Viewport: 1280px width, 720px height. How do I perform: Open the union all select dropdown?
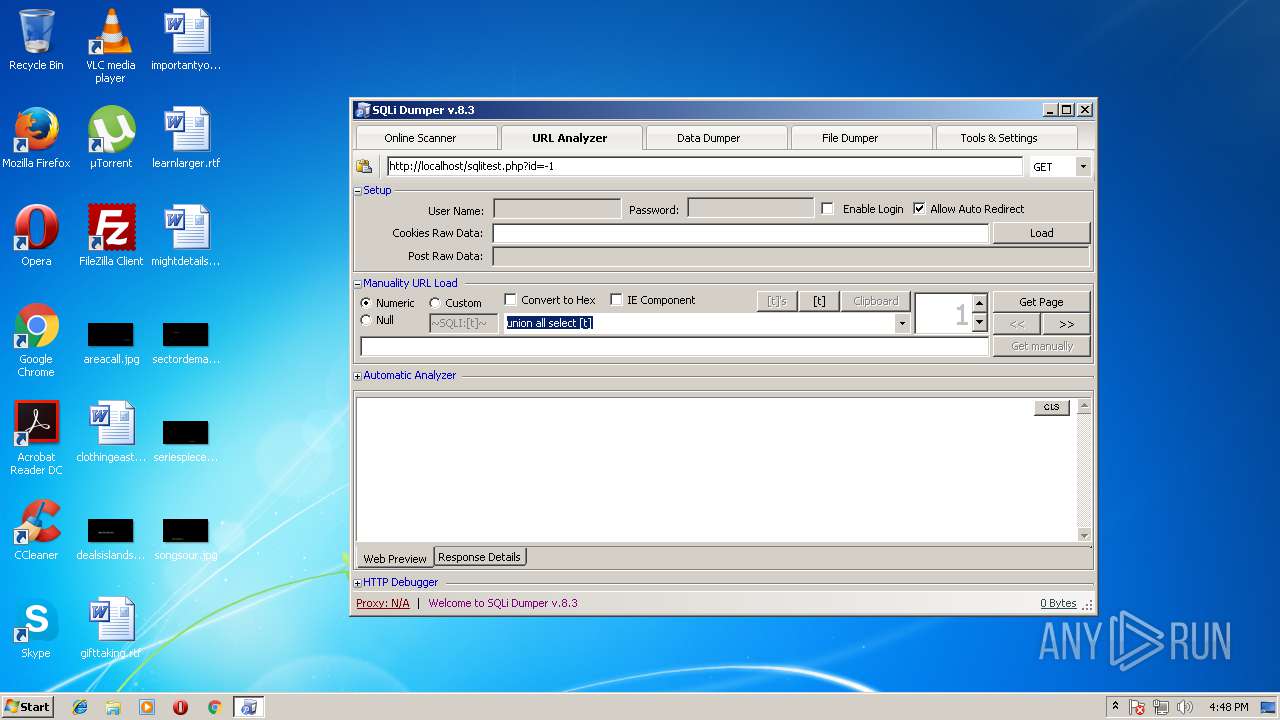[902, 323]
